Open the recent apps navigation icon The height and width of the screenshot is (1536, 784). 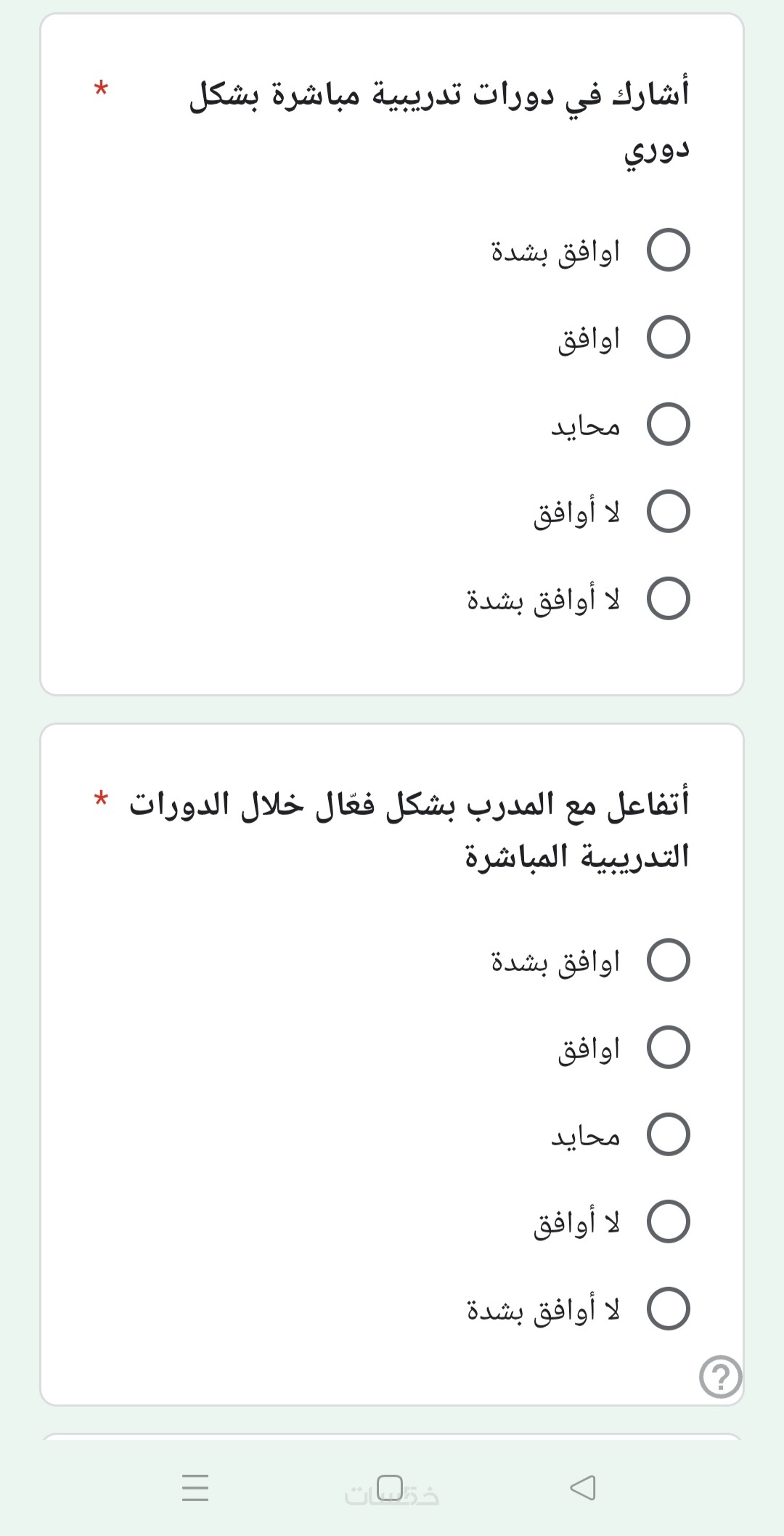[195, 1487]
